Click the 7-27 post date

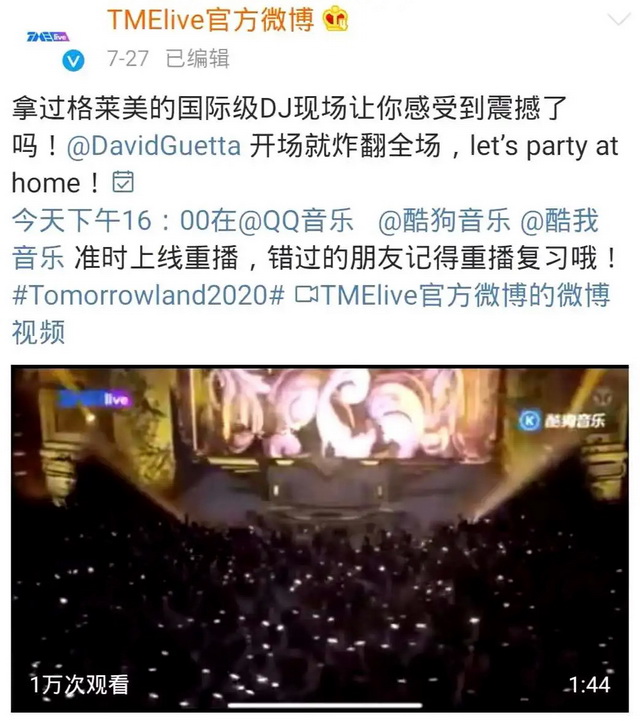click(x=128, y=58)
